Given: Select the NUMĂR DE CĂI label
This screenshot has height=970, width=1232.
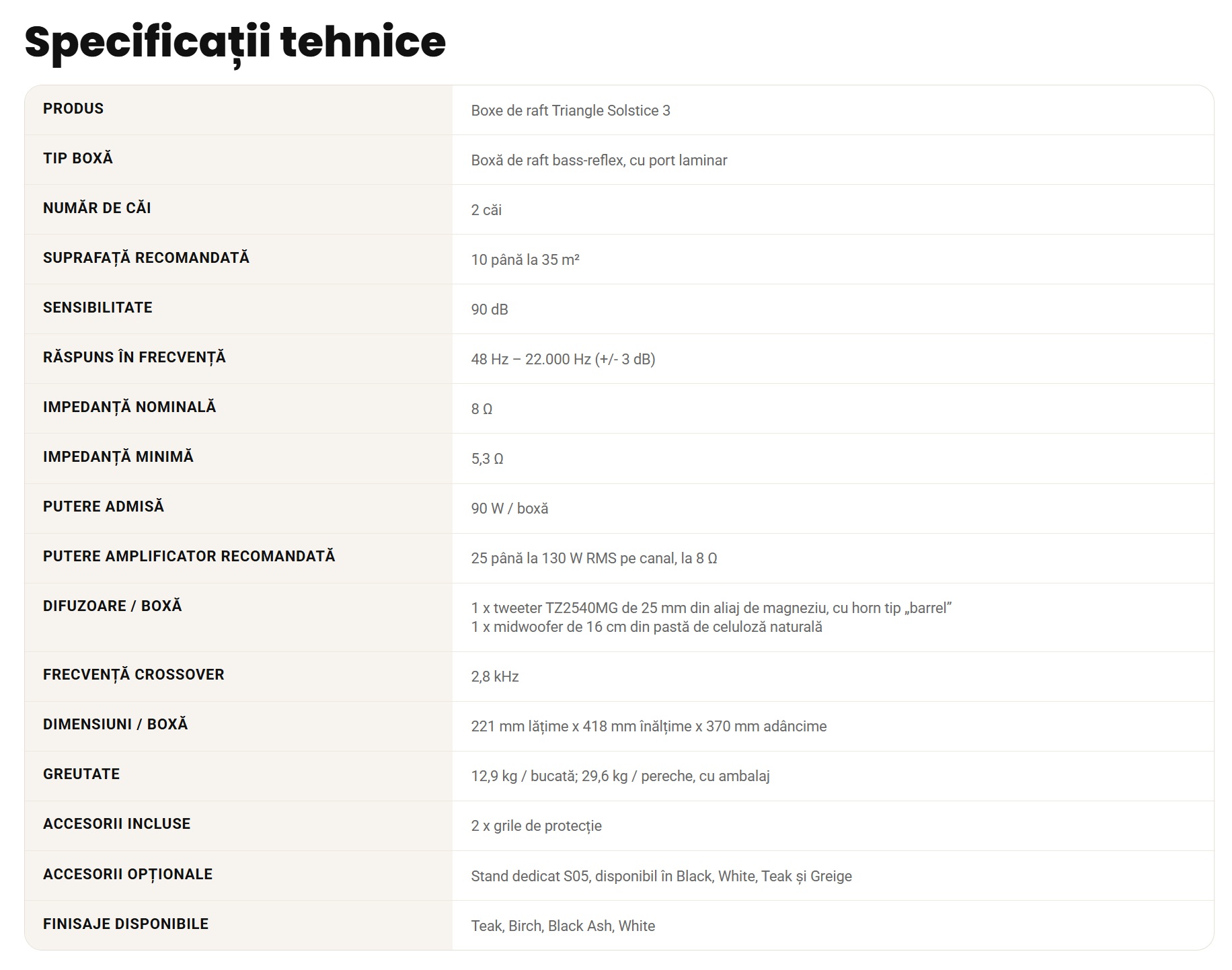Looking at the screenshot, I should tap(97, 208).
